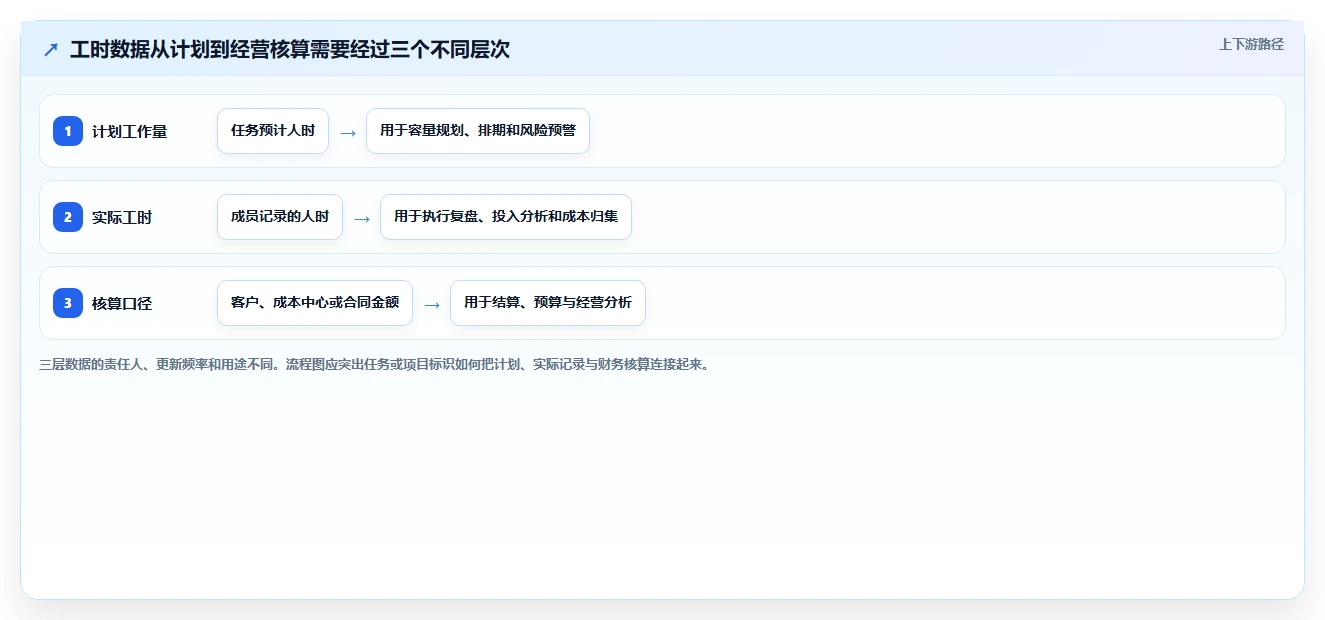This screenshot has height=620, width=1325.
Task: Select the 用于容量规划、排期和风险预警 chip
Action: tap(478, 131)
